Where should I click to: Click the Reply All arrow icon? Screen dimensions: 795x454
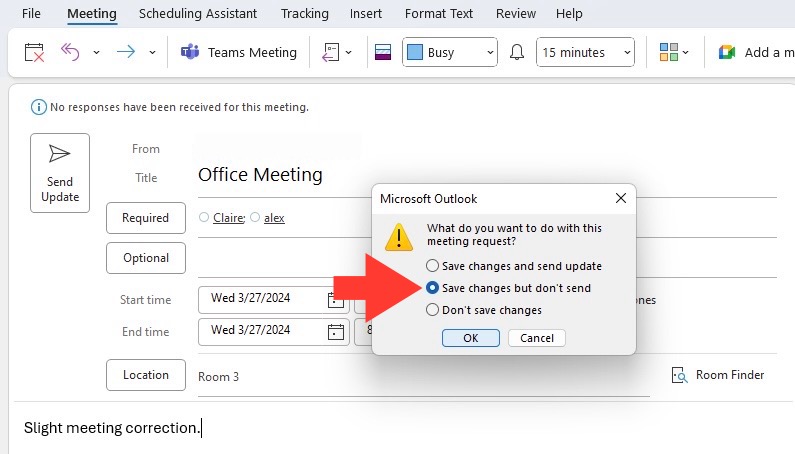point(70,52)
